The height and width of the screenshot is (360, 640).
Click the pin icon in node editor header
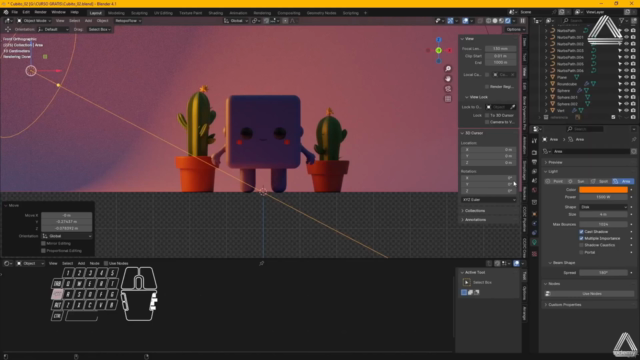click(262, 263)
